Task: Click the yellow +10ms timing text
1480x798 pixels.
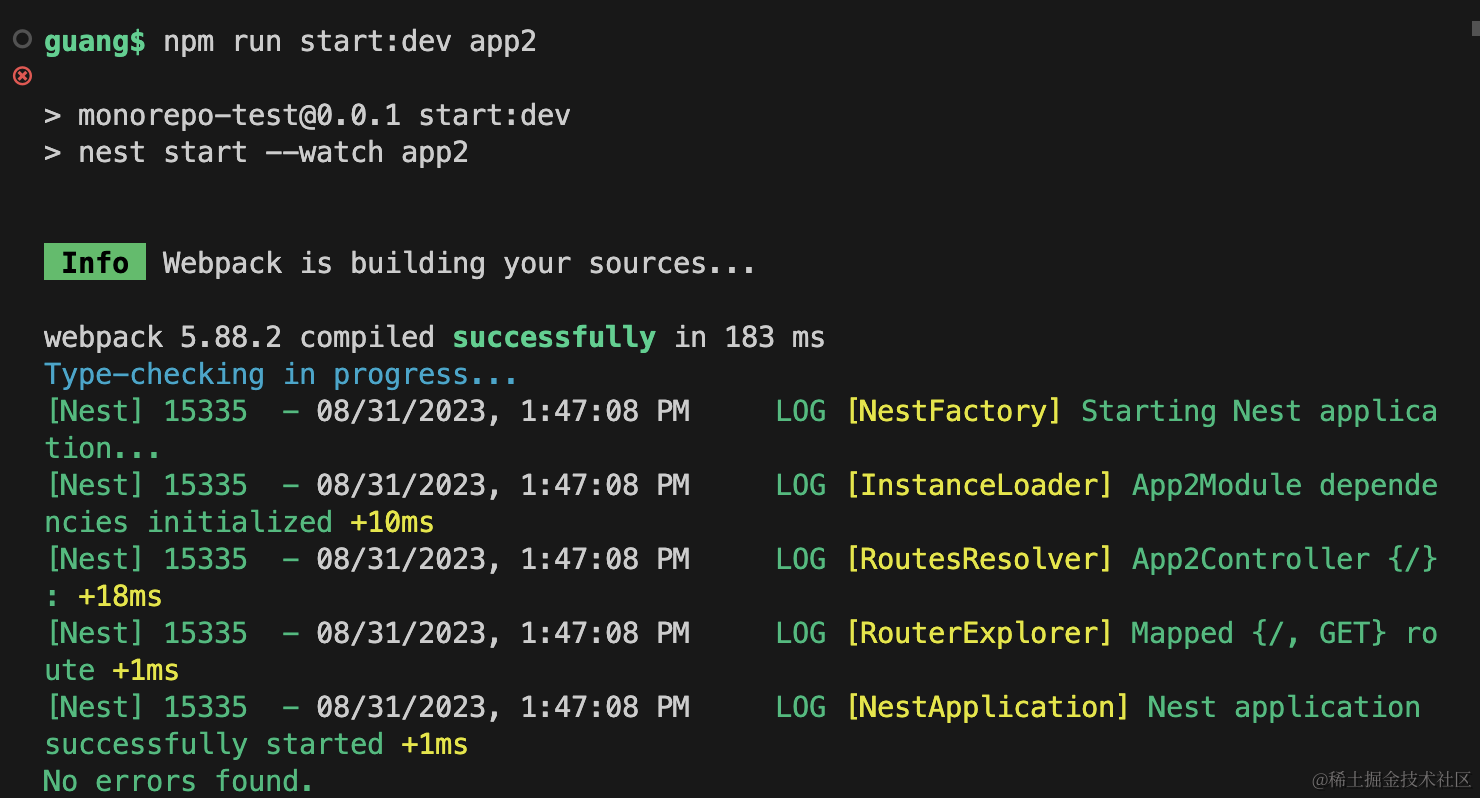Action: coord(392,523)
